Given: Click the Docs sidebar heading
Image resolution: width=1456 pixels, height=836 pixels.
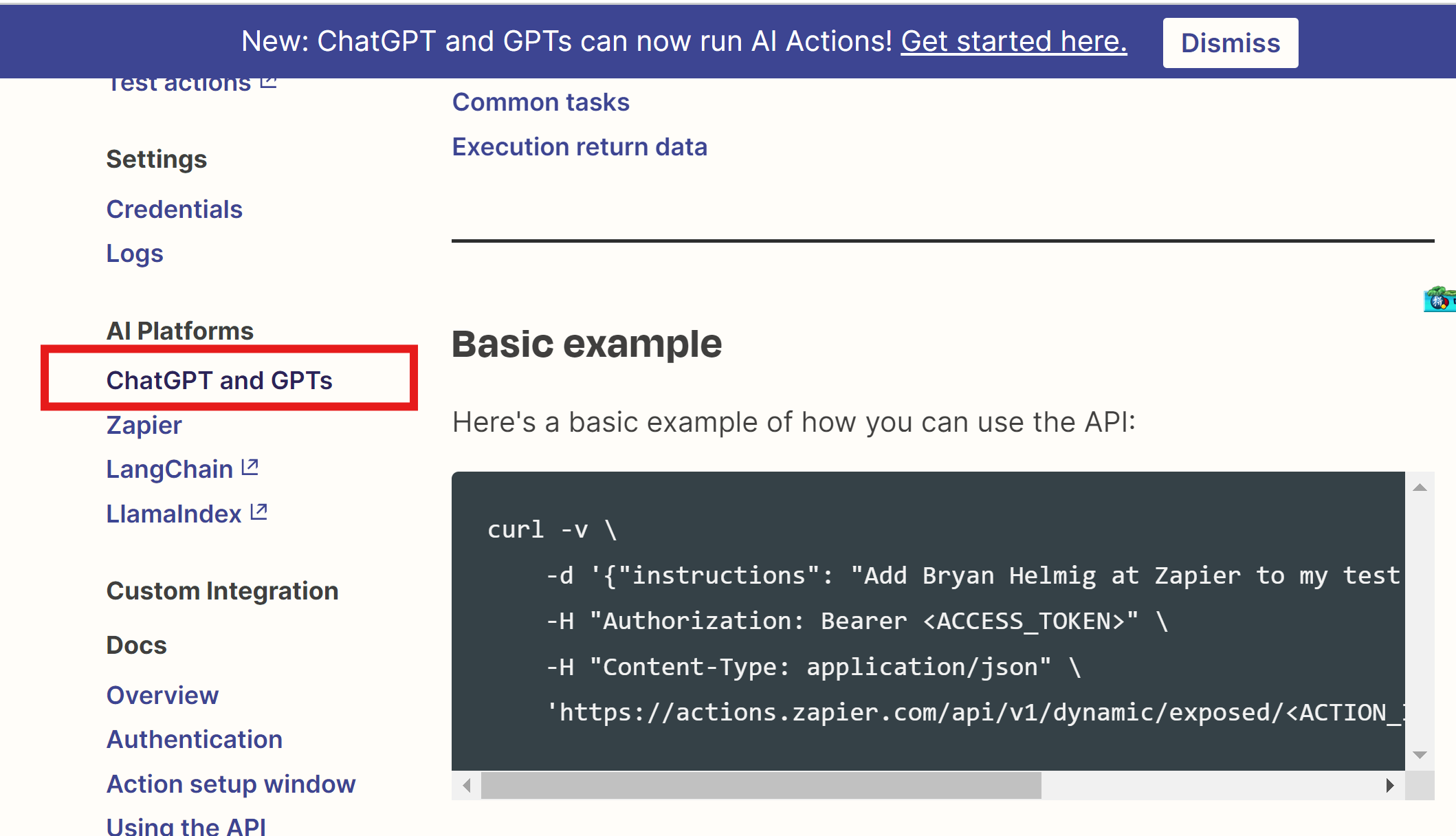Looking at the screenshot, I should click(x=136, y=645).
